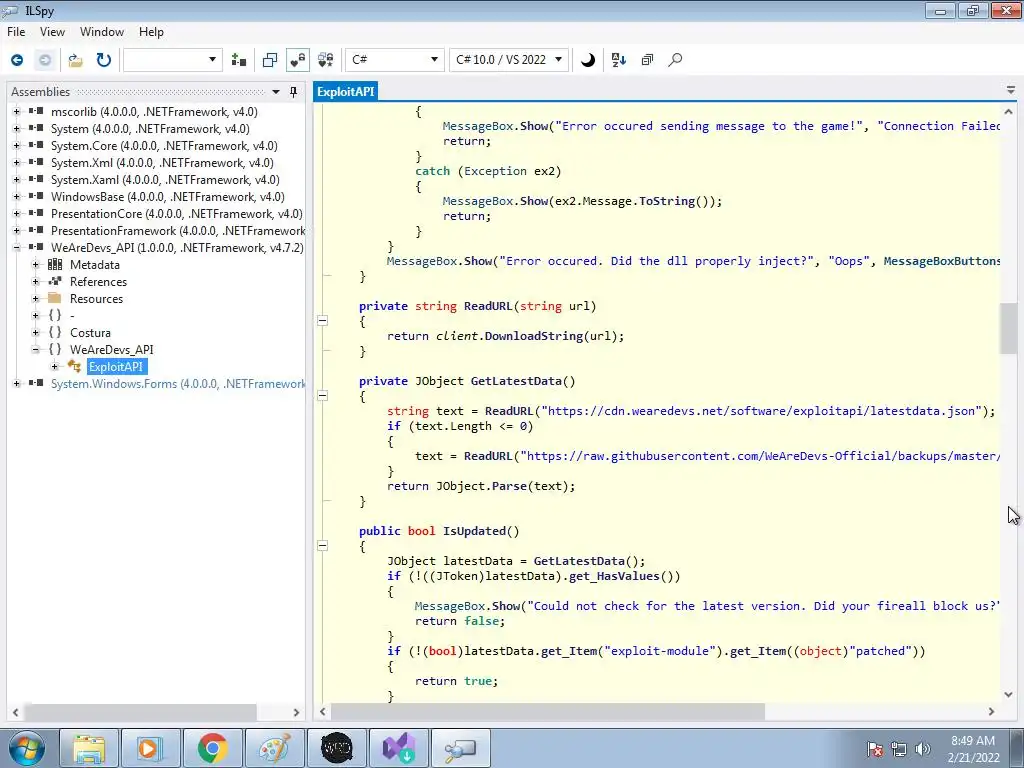Expand the ExploitAPI class node
Viewport: 1024px width, 768px height.
[x=55, y=366]
